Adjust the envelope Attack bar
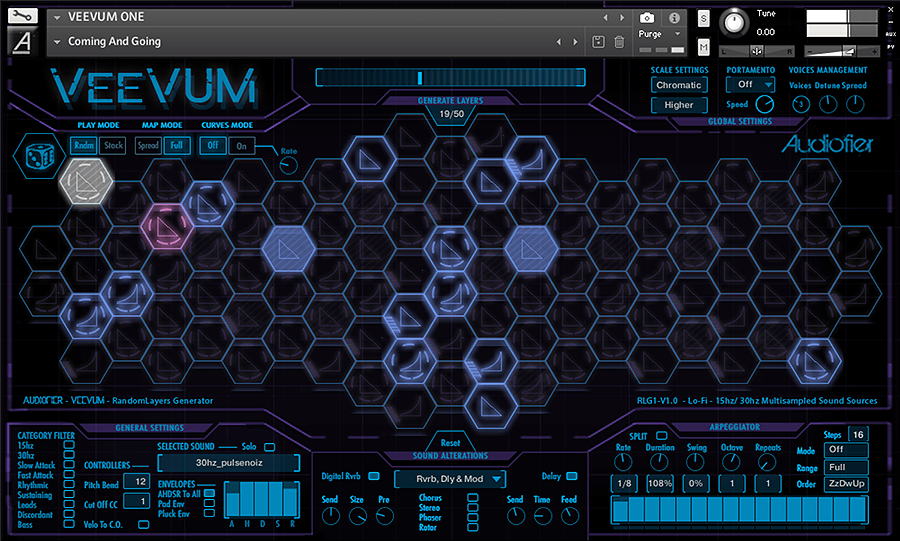The height and width of the screenshot is (541, 900). click(232, 501)
